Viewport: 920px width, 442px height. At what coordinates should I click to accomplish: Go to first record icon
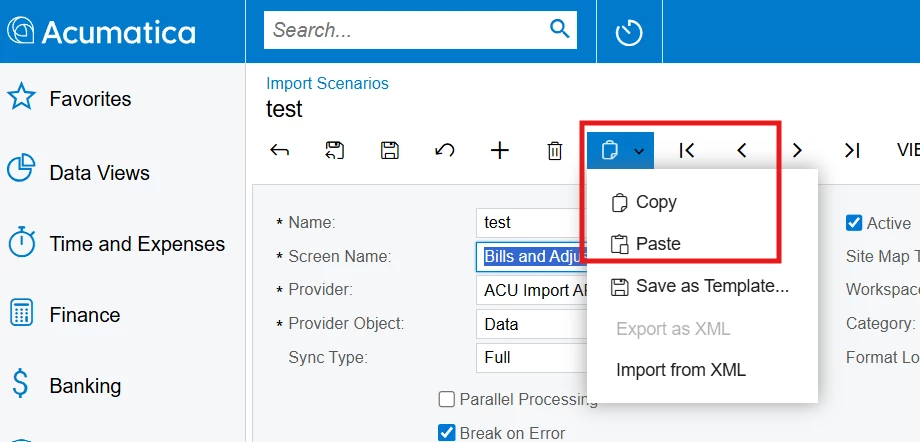[686, 151]
